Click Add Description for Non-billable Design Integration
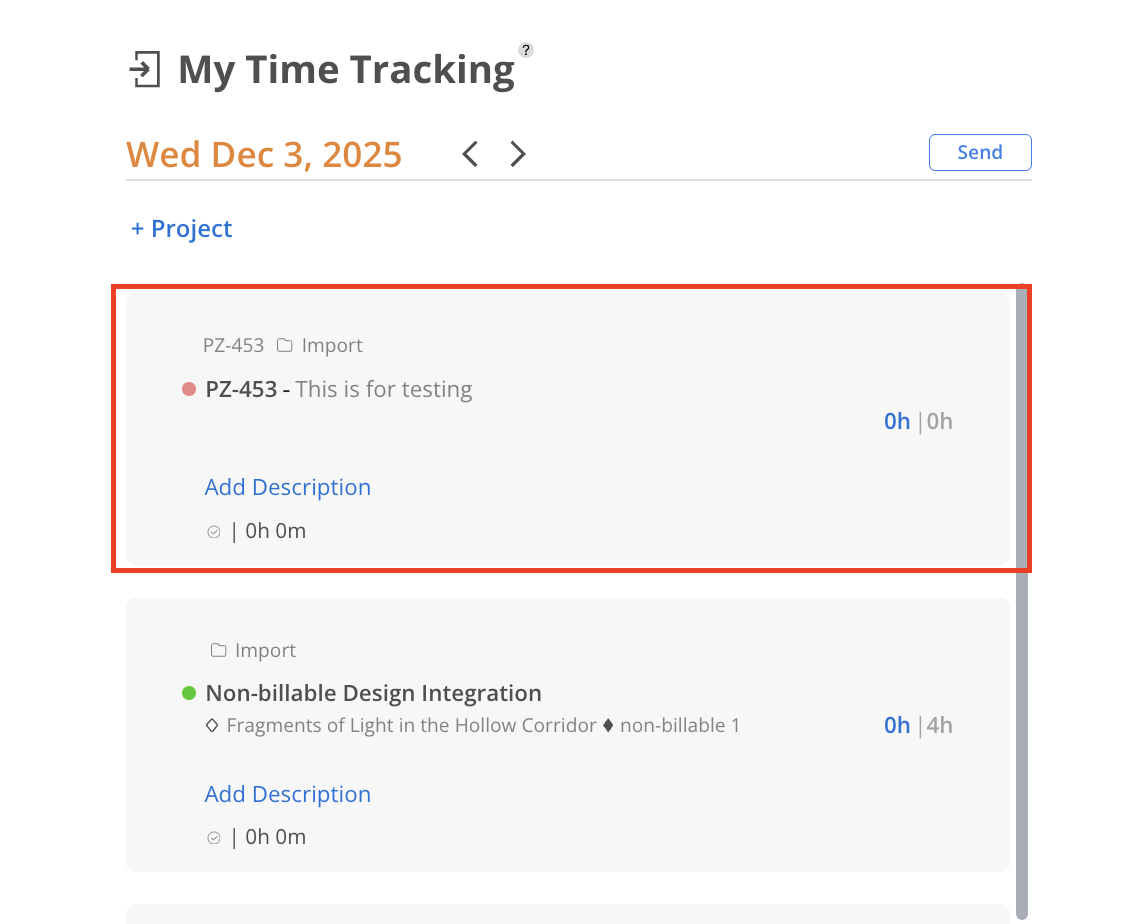 (287, 794)
